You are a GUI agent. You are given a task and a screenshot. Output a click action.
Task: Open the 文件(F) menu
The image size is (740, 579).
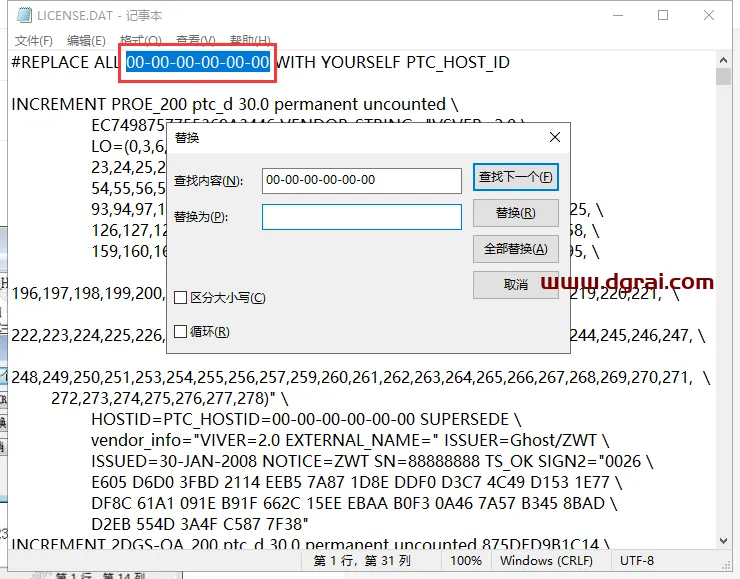pyautogui.click(x=34, y=41)
